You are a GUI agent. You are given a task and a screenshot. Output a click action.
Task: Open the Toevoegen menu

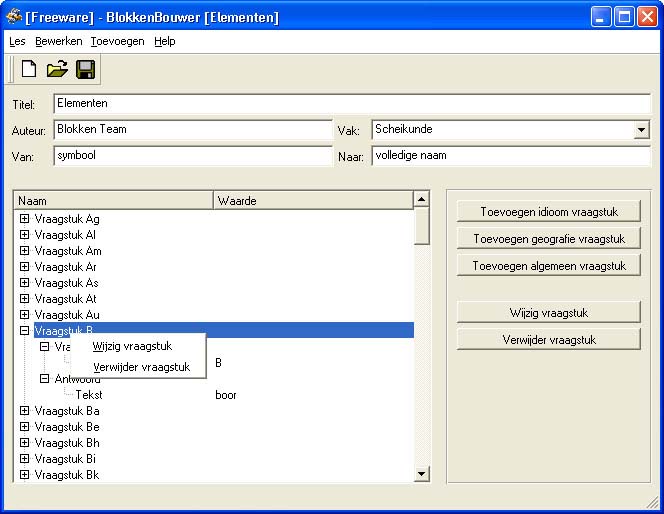[117, 41]
